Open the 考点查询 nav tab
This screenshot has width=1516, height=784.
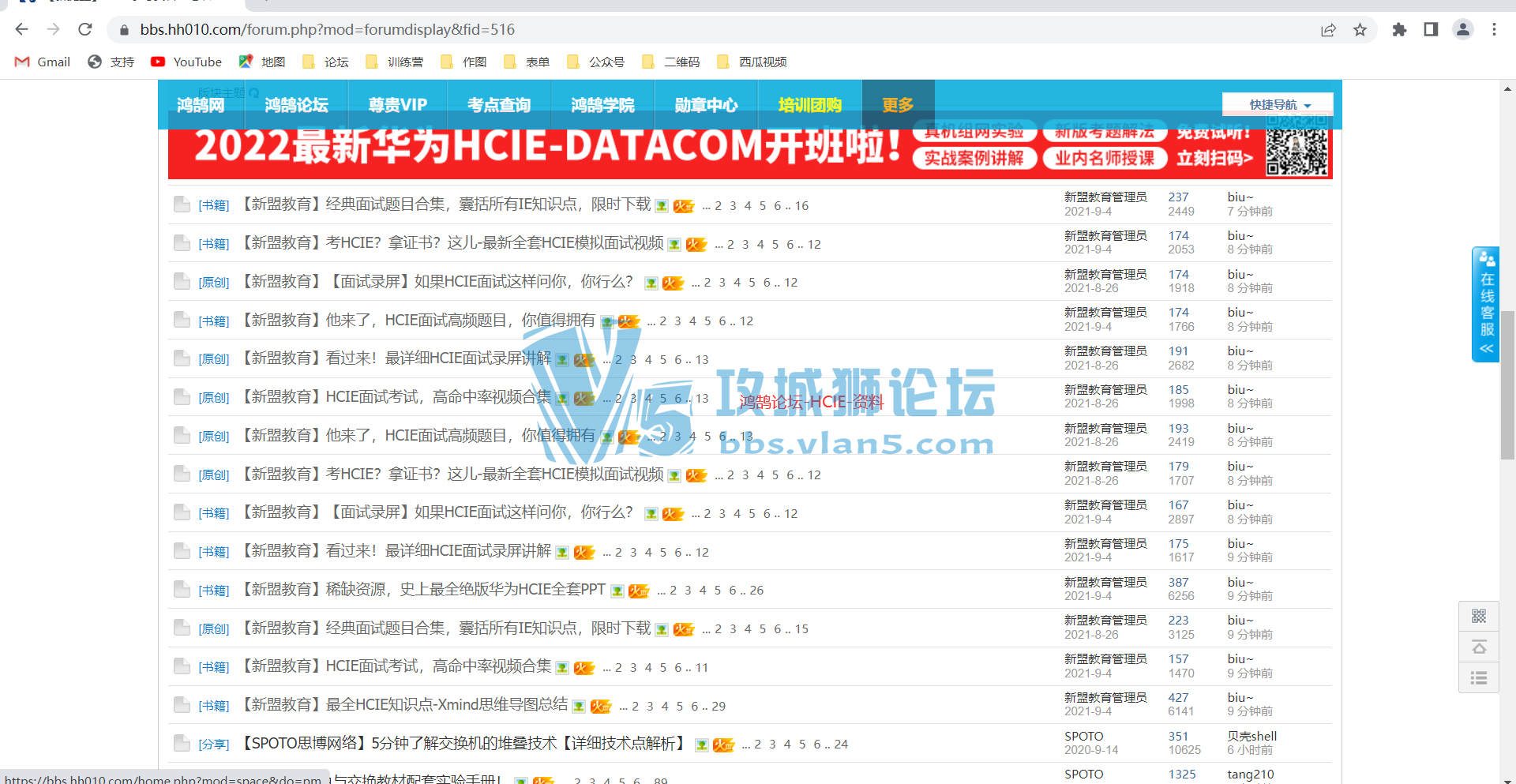(x=499, y=105)
